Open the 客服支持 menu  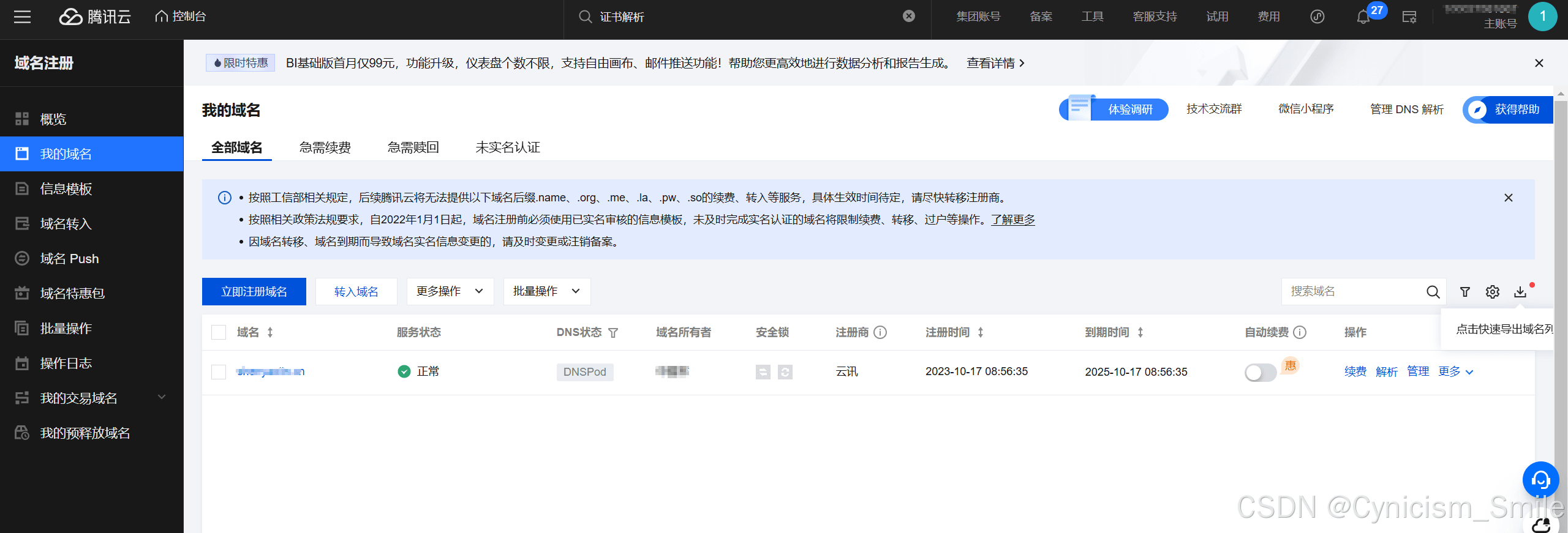point(1155,17)
